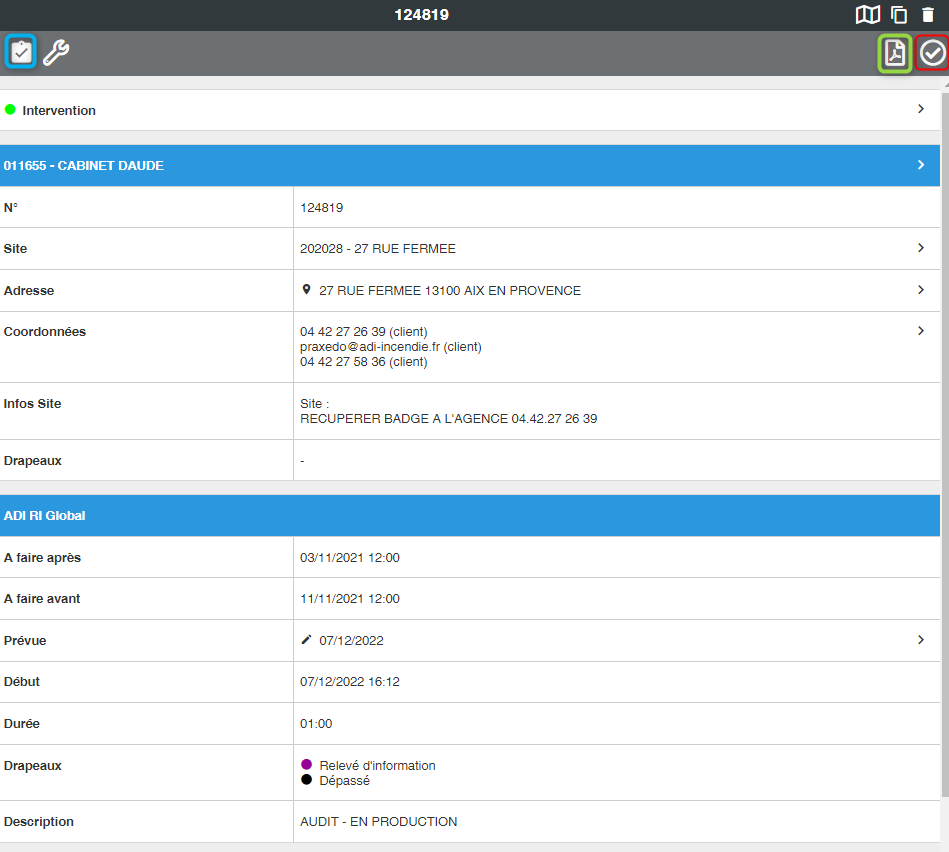Click the pencil icon beside Prévue date
Image resolution: width=949 pixels, height=852 pixels.
[307, 640]
